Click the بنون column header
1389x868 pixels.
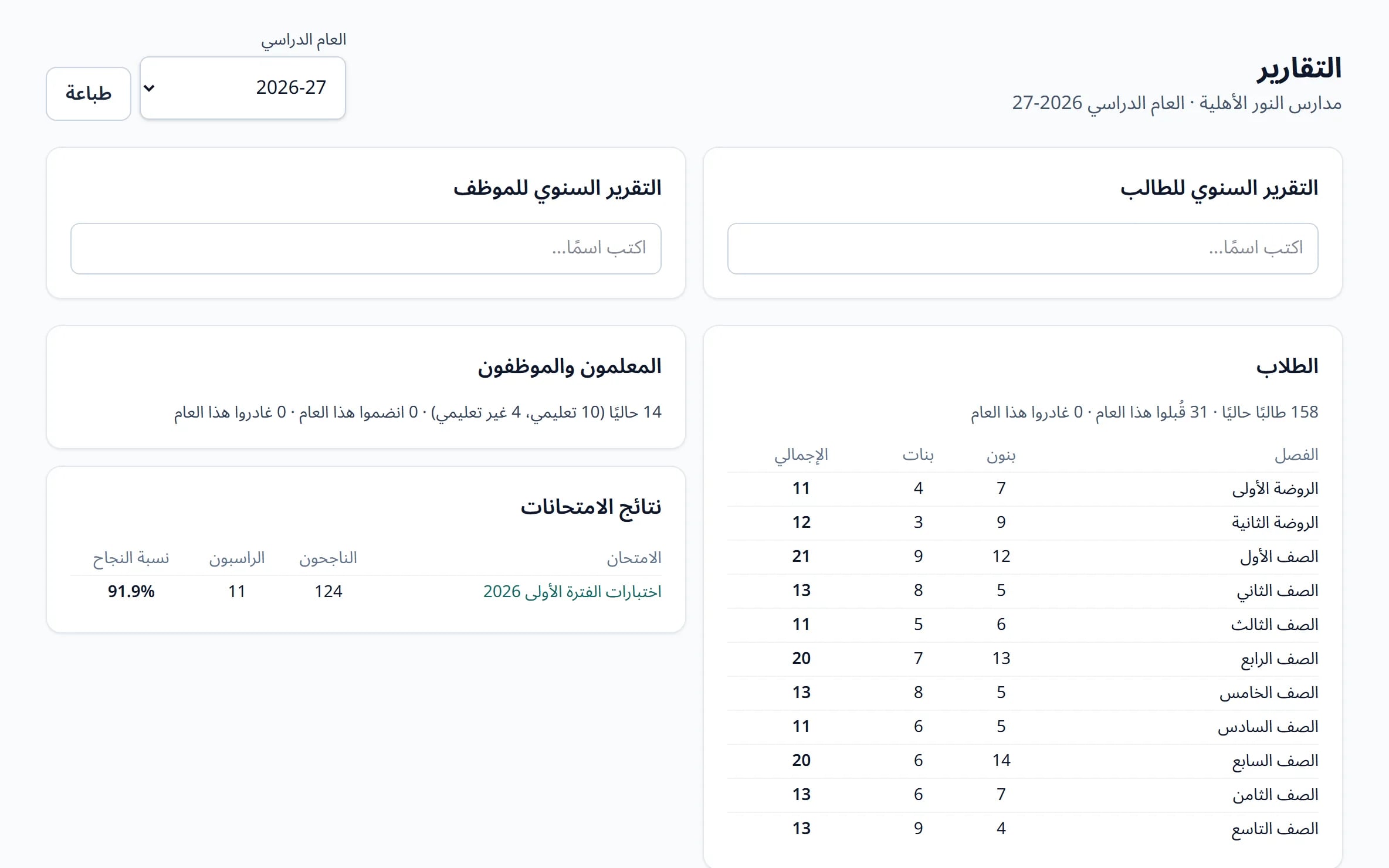tap(1001, 455)
